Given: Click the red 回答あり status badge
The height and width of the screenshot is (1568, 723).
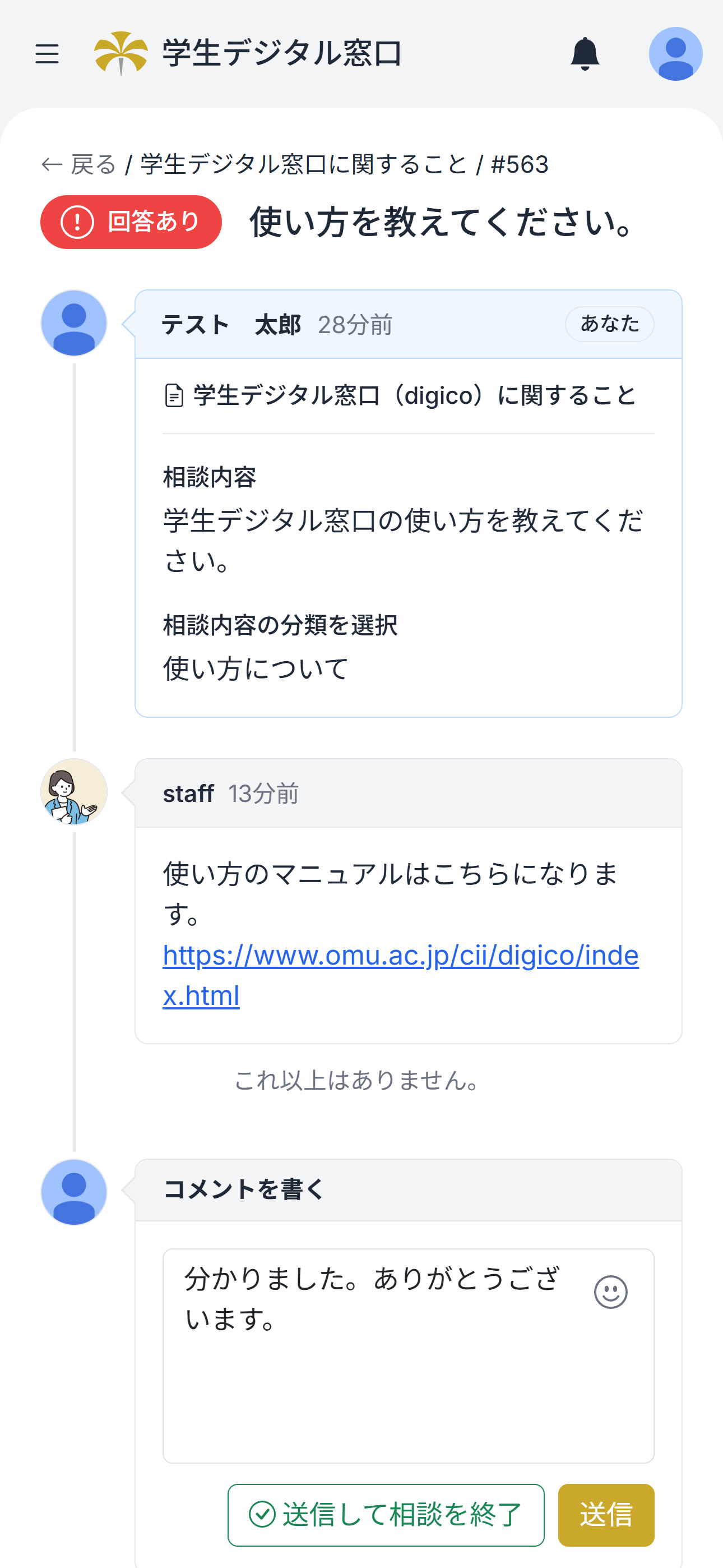Looking at the screenshot, I should pos(131,222).
